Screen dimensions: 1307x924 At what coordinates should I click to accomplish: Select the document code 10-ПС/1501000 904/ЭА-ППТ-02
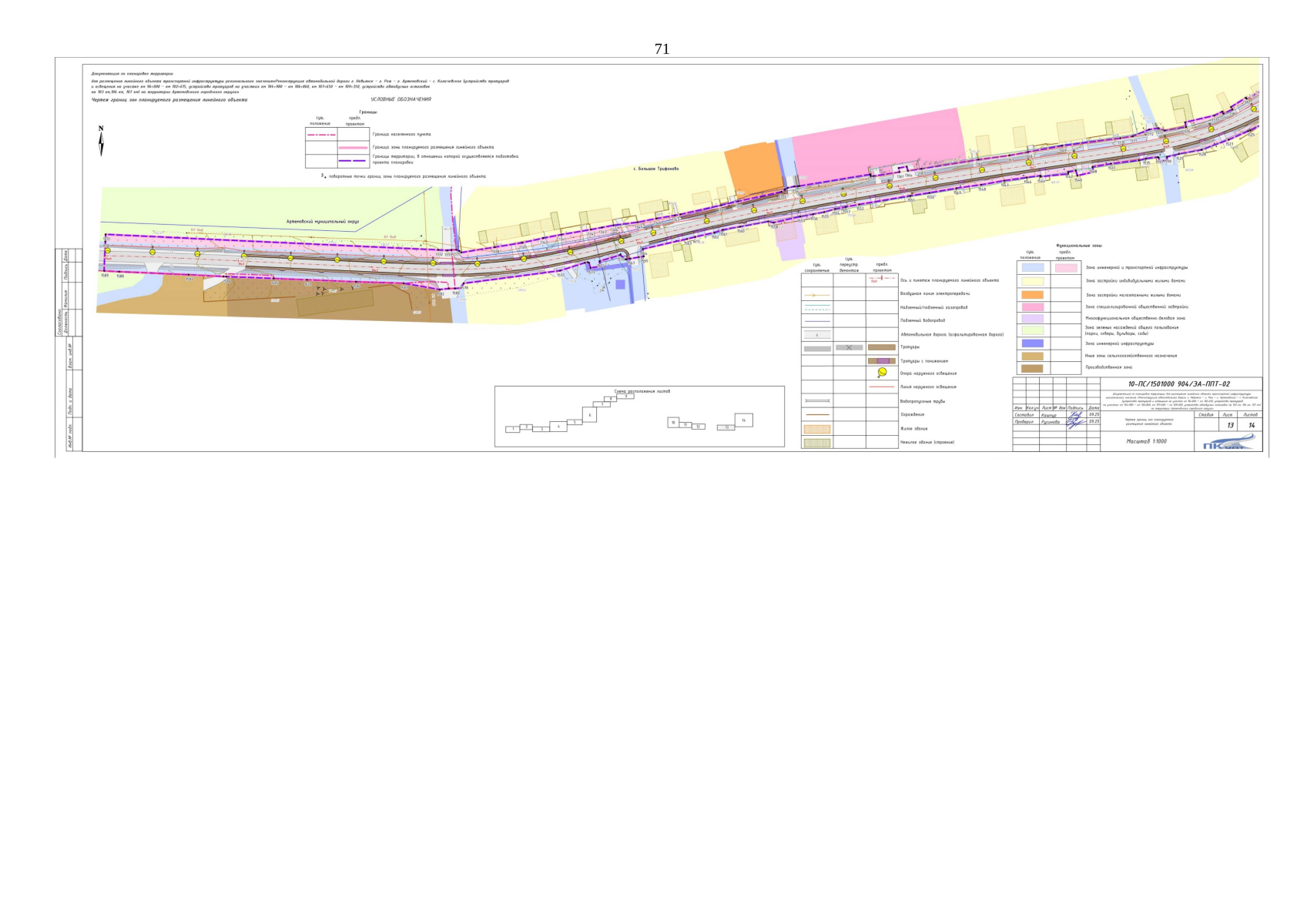[1178, 383]
